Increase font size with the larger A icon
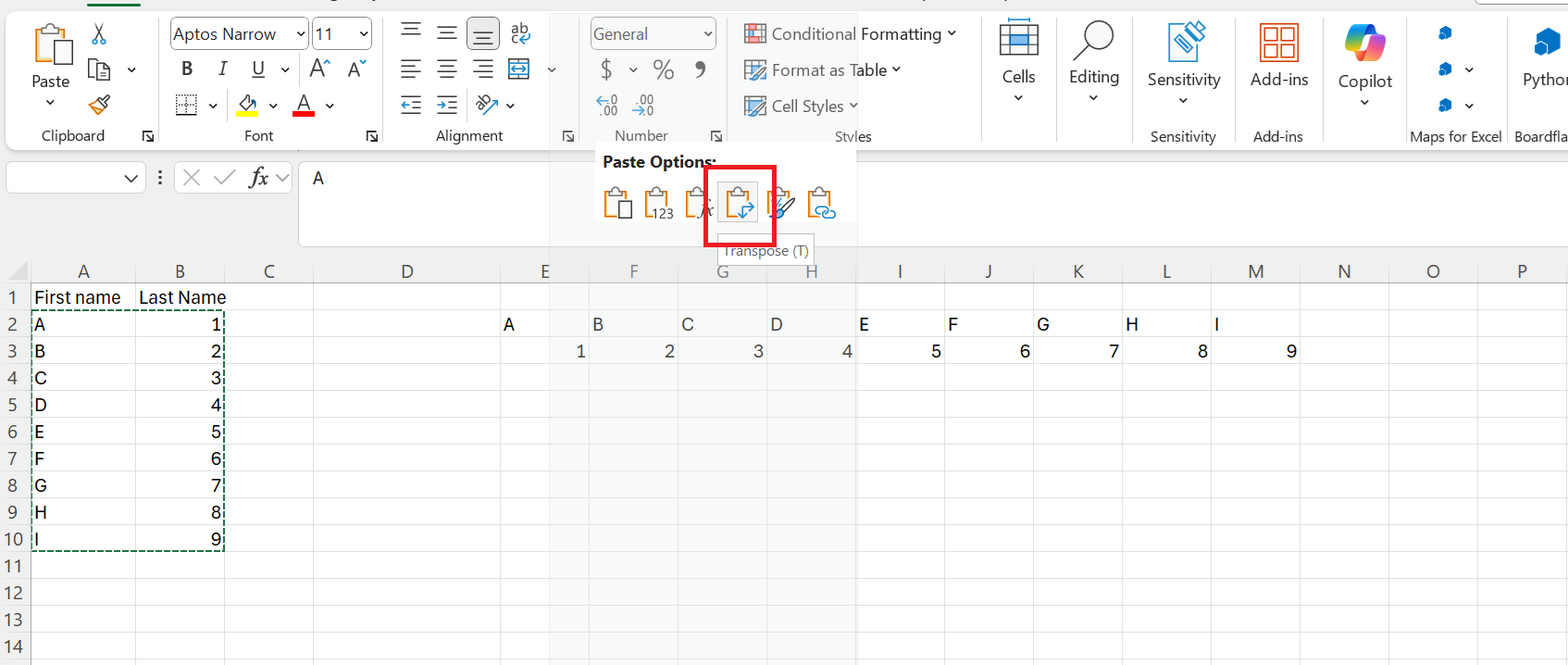 pos(319,69)
